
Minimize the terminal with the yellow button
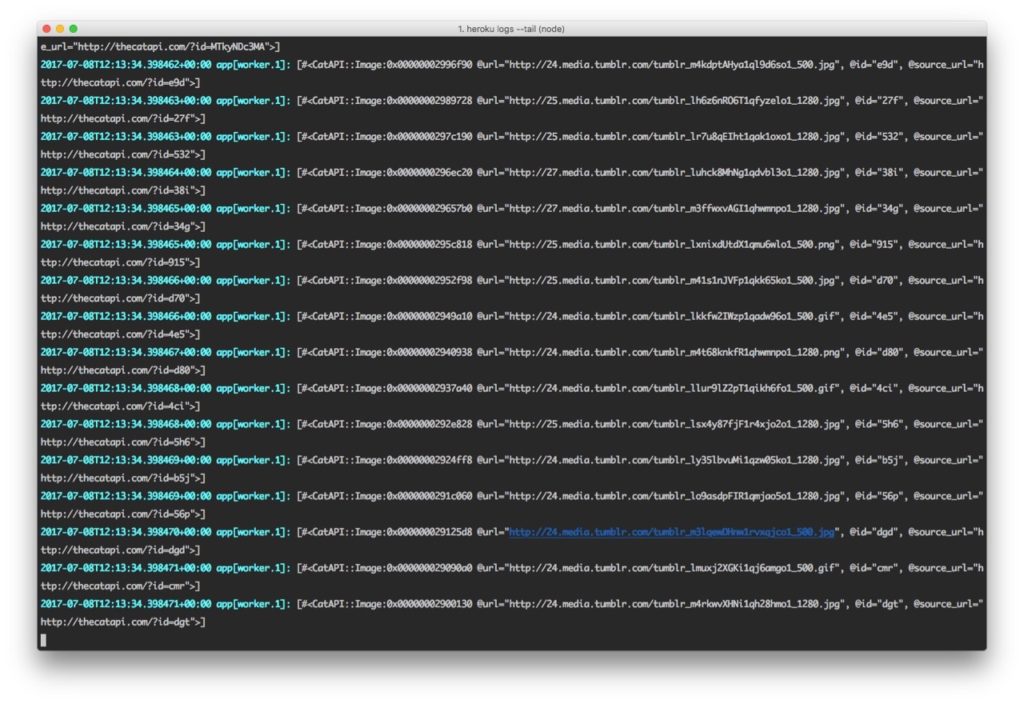coord(60,29)
